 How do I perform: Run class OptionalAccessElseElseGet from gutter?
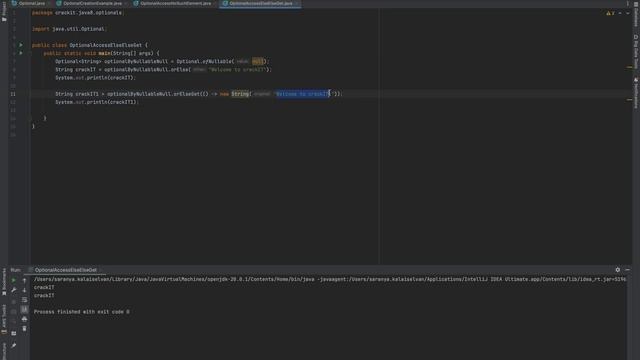[x=21, y=45]
